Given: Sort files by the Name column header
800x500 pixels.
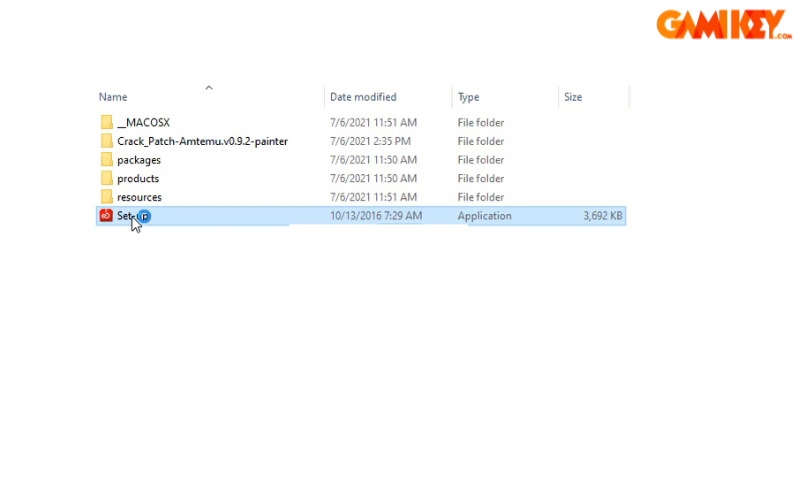Looking at the screenshot, I should 113,97.
